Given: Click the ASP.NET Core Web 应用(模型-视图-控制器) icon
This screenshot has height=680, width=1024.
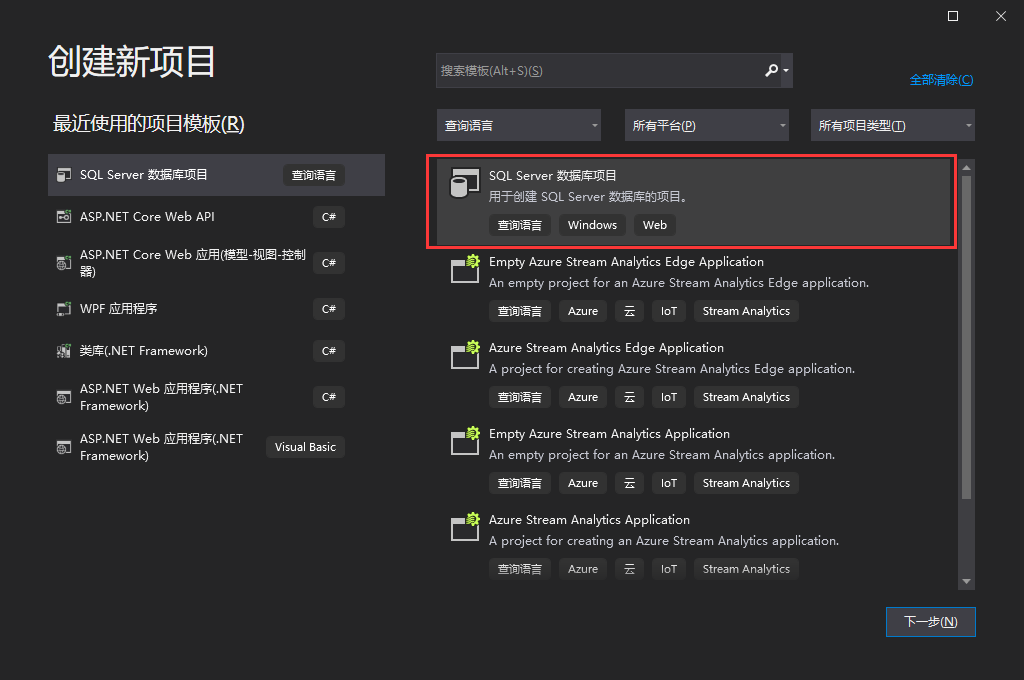Looking at the screenshot, I should click(x=63, y=263).
